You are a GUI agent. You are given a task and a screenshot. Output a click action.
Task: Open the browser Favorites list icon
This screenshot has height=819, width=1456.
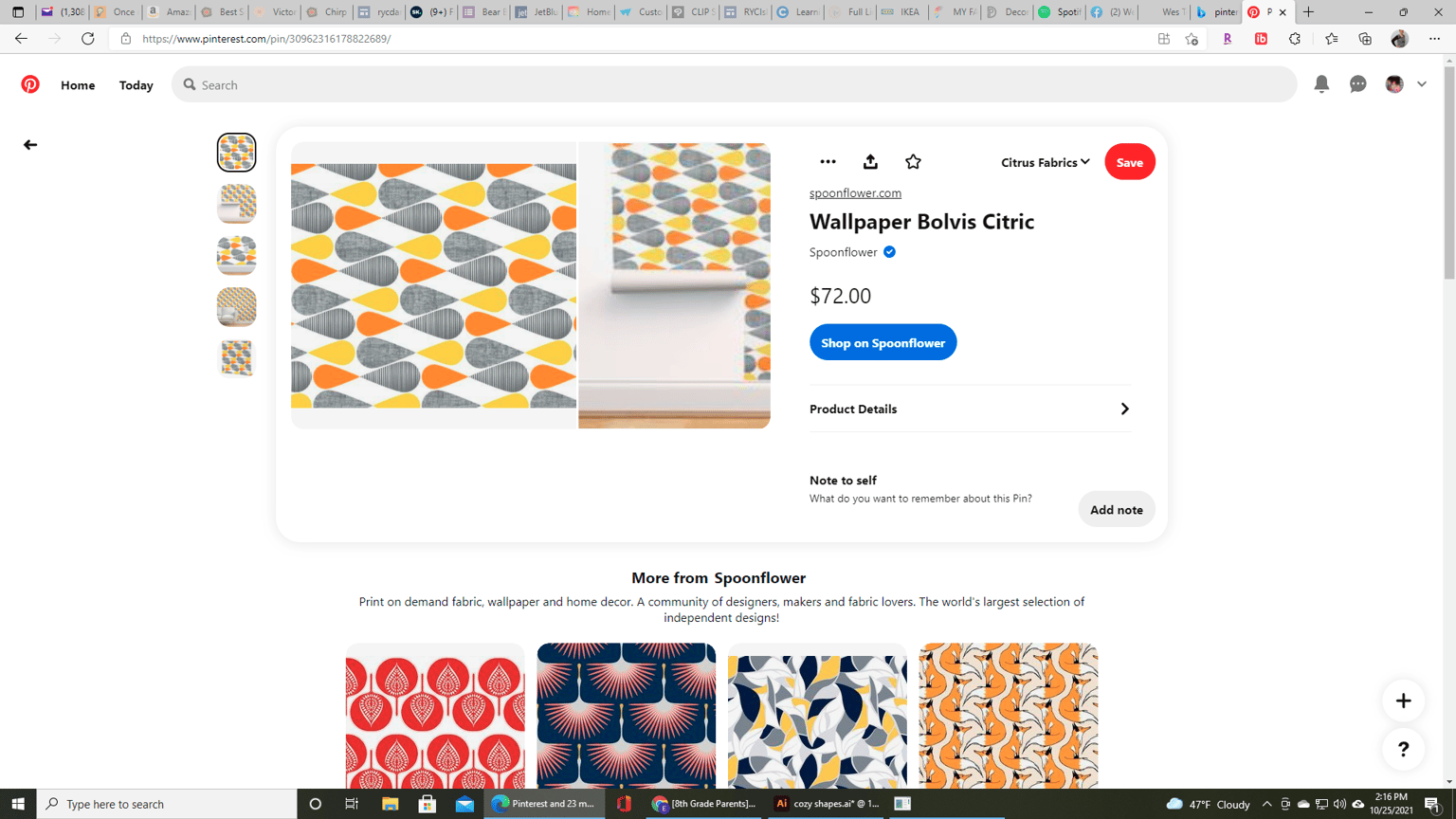(x=1331, y=39)
